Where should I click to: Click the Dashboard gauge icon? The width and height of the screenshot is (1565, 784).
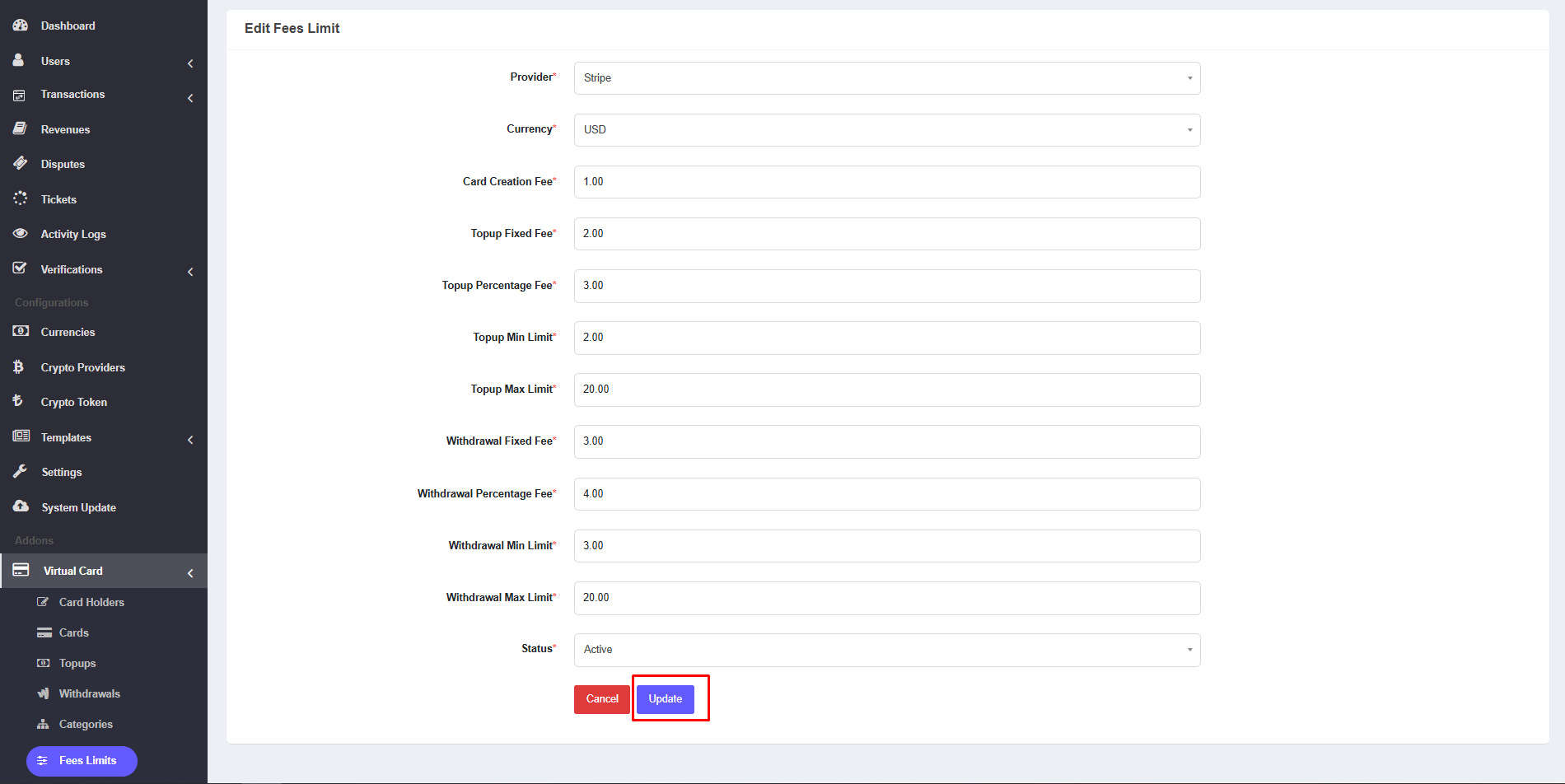point(21,26)
